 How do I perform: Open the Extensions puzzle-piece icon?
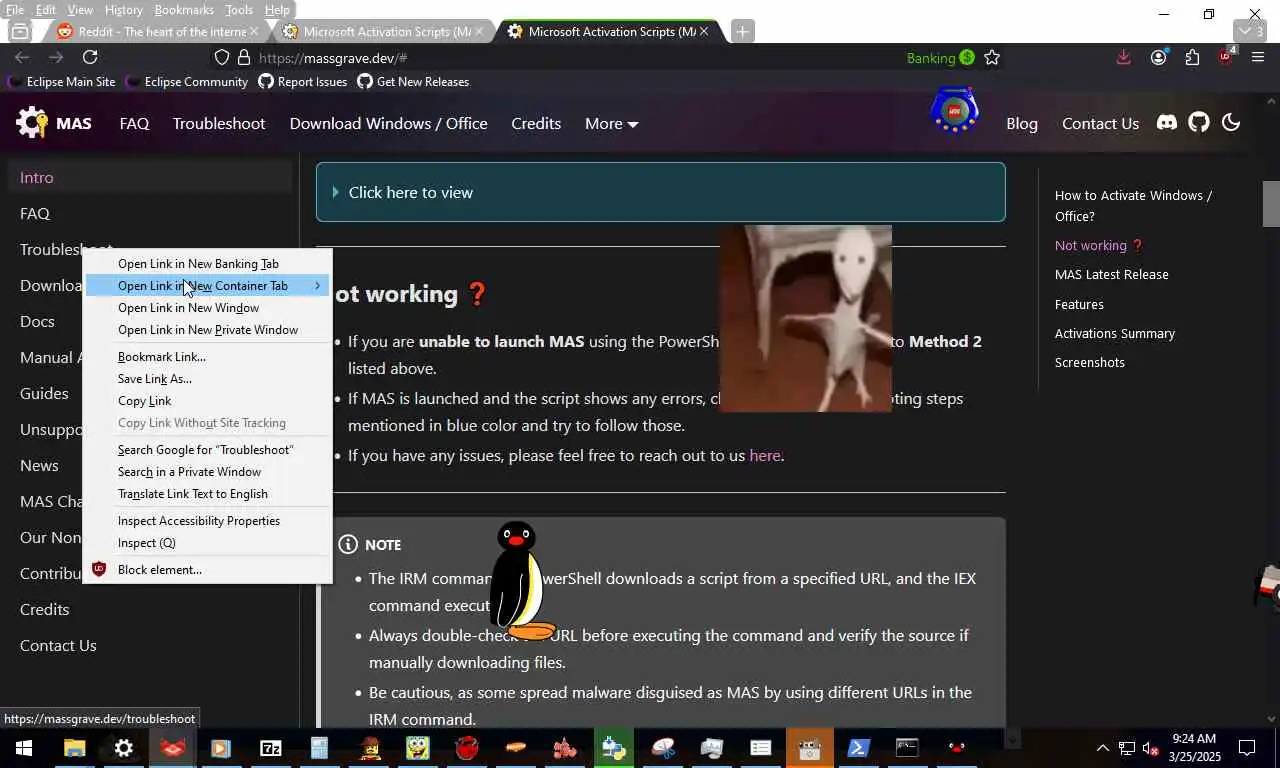pyautogui.click(x=1192, y=58)
